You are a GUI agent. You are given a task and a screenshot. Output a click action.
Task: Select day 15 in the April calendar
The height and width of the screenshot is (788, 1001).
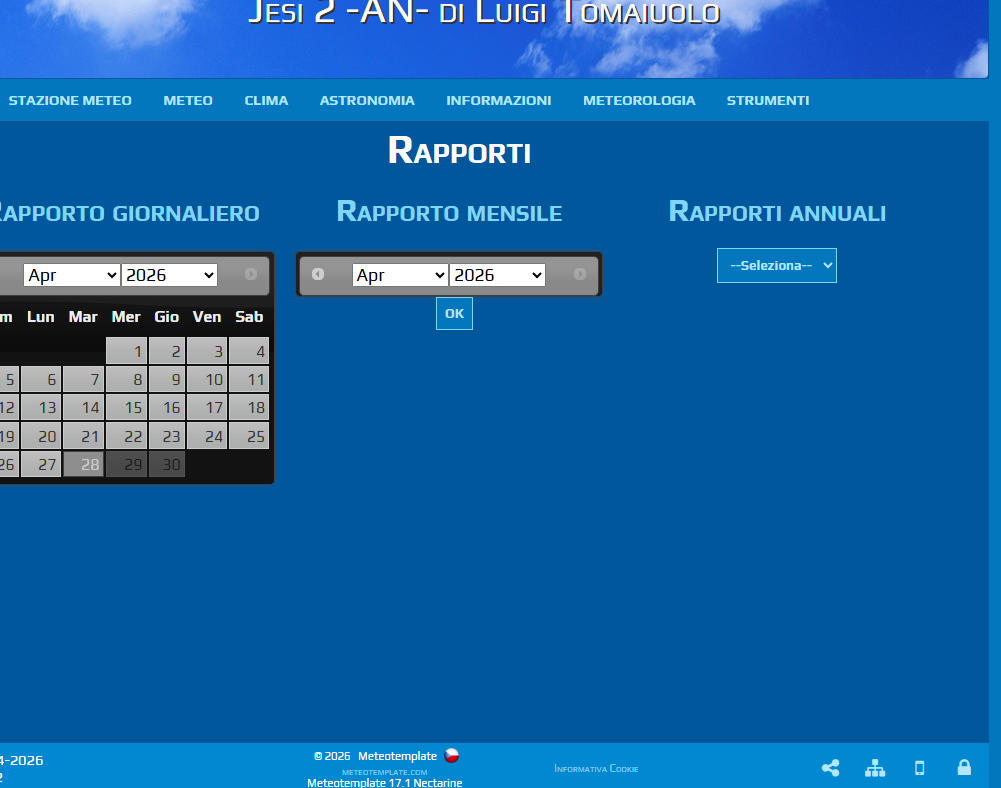click(127, 408)
